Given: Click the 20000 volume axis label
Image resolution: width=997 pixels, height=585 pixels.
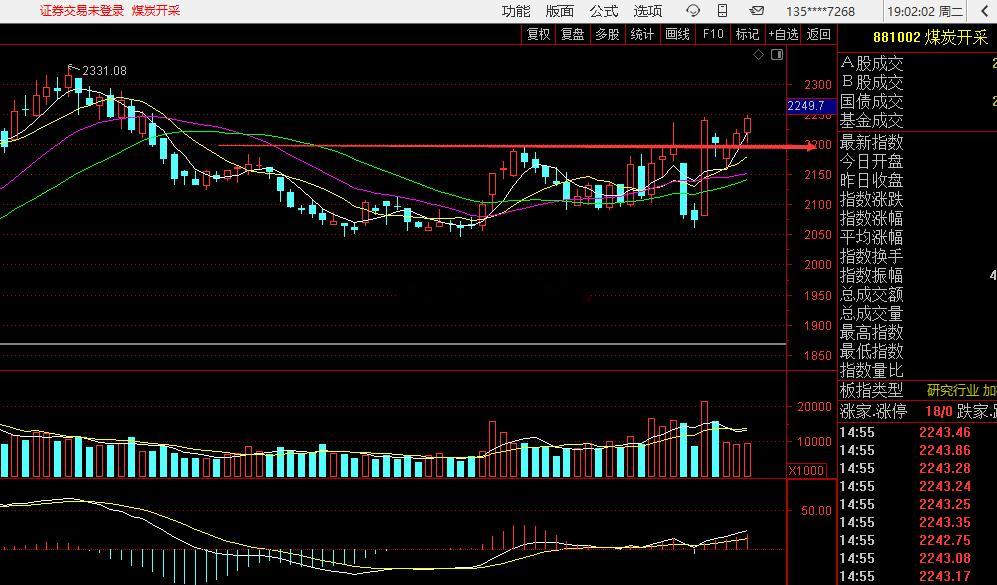Looking at the screenshot, I should [x=815, y=407].
